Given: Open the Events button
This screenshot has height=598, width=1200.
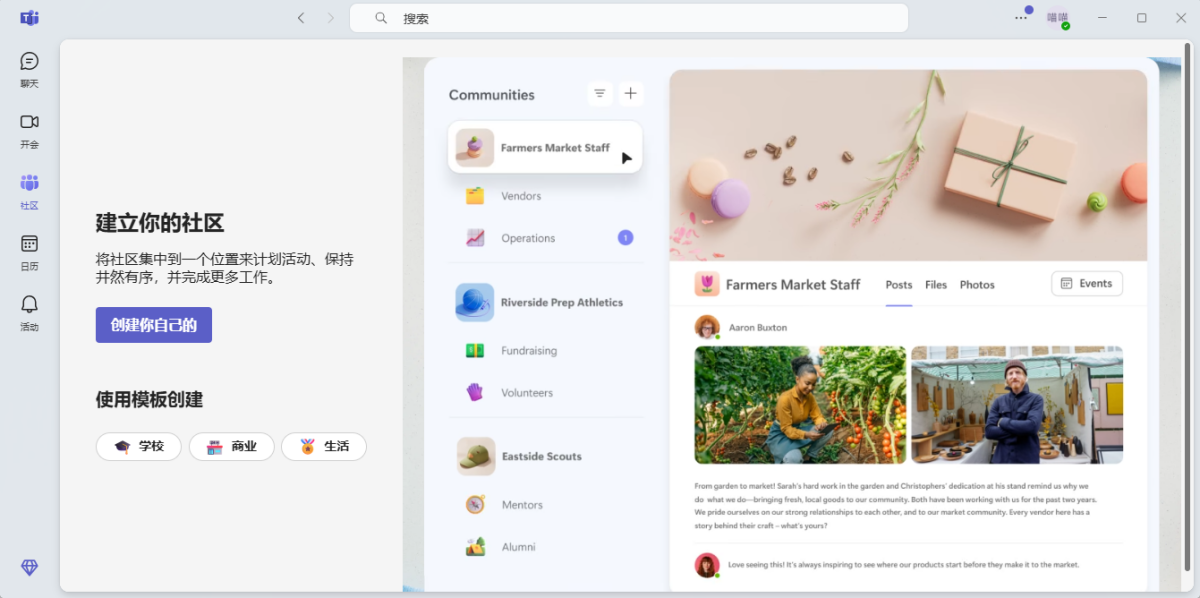Looking at the screenshot, I should pos(1086,283).
